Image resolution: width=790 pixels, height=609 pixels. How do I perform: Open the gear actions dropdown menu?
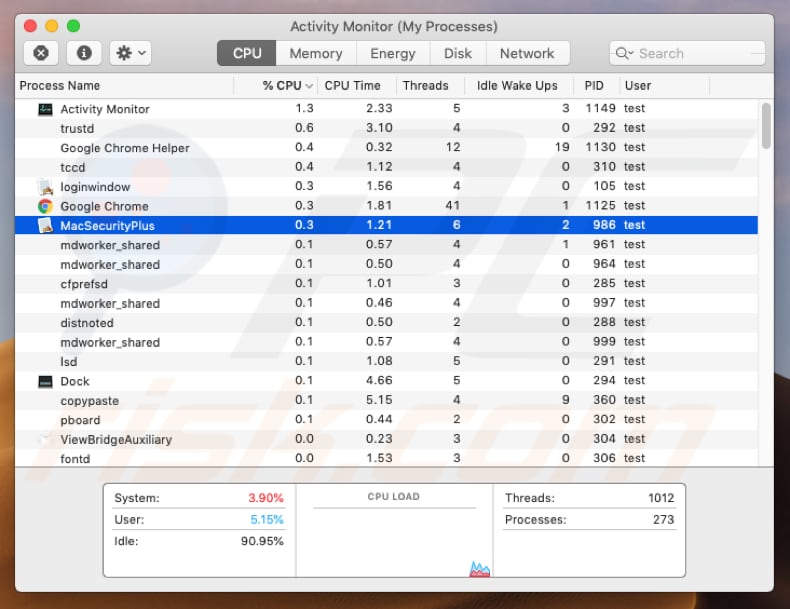point(130,53)
